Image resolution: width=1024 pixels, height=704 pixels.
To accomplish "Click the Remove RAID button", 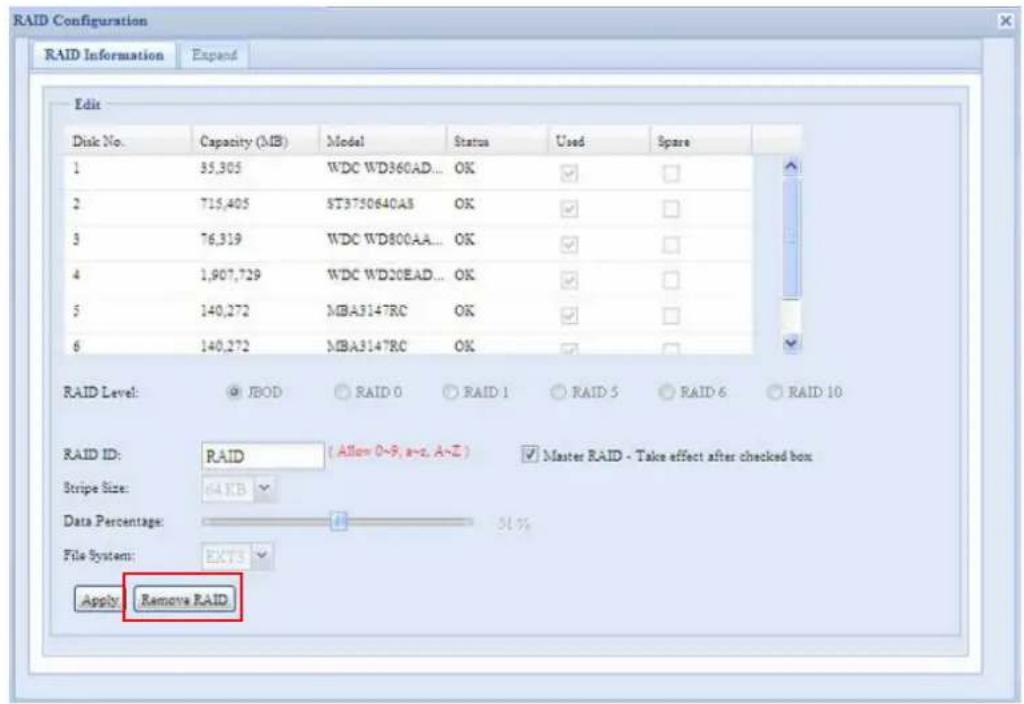I will [184, 600].
